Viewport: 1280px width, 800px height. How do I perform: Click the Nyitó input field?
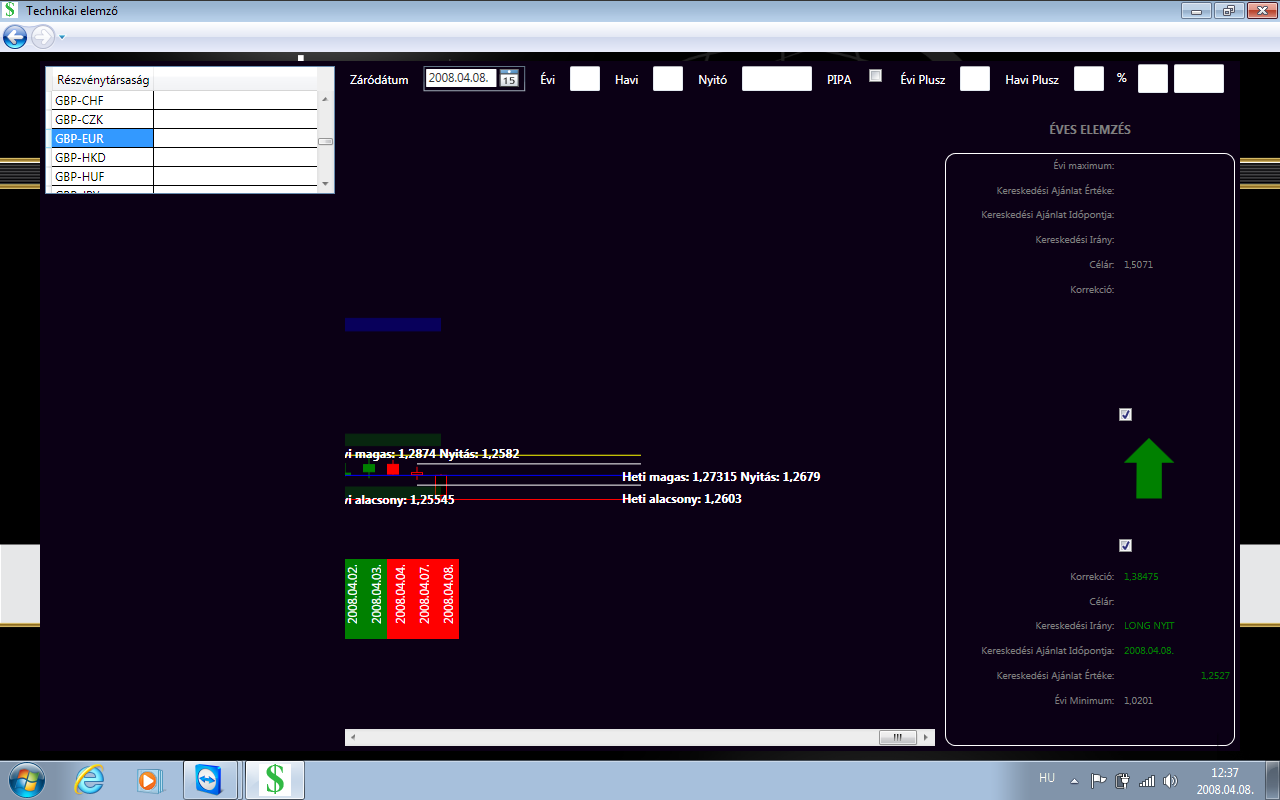coord(776,79)
